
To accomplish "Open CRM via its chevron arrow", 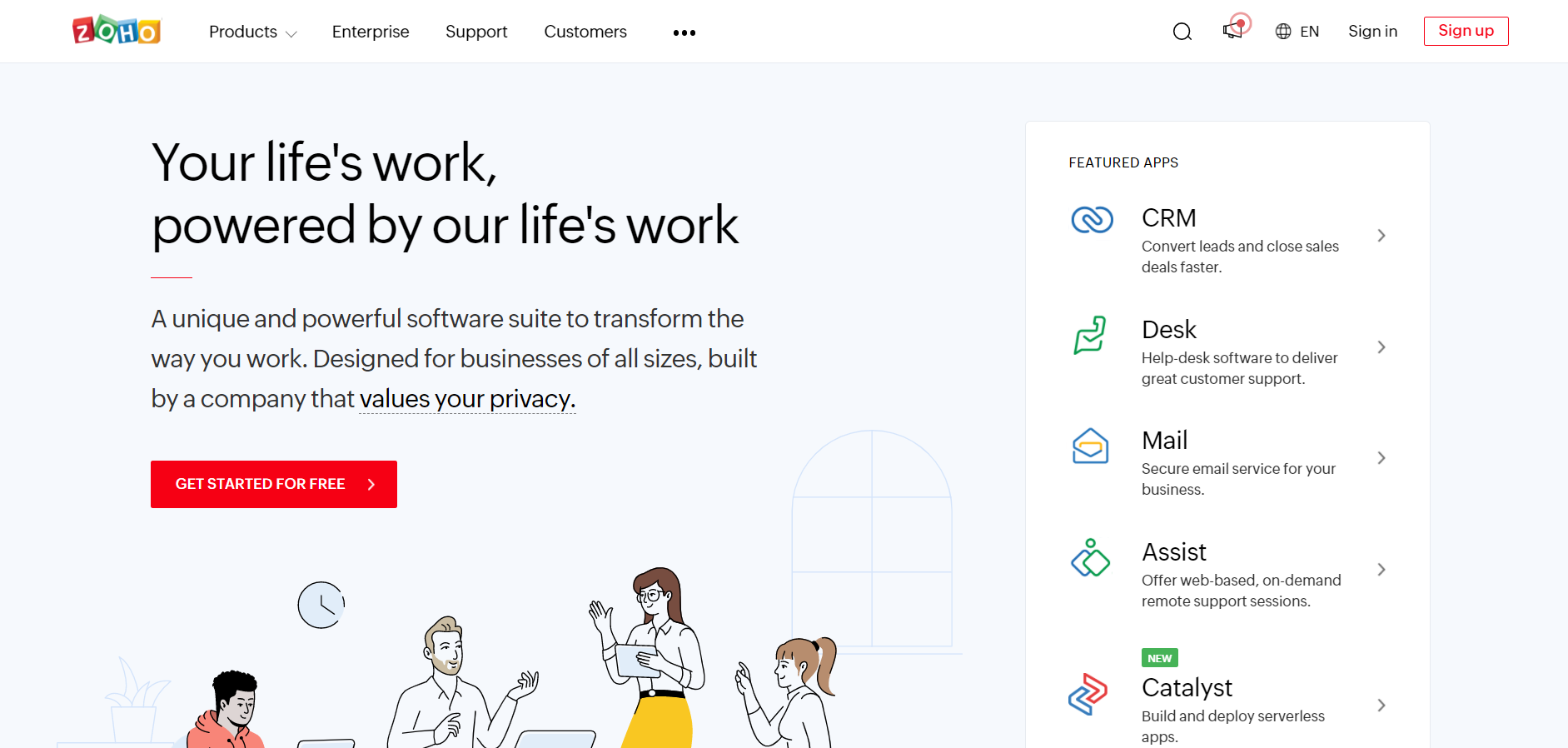I will (x=1381, y=236).
